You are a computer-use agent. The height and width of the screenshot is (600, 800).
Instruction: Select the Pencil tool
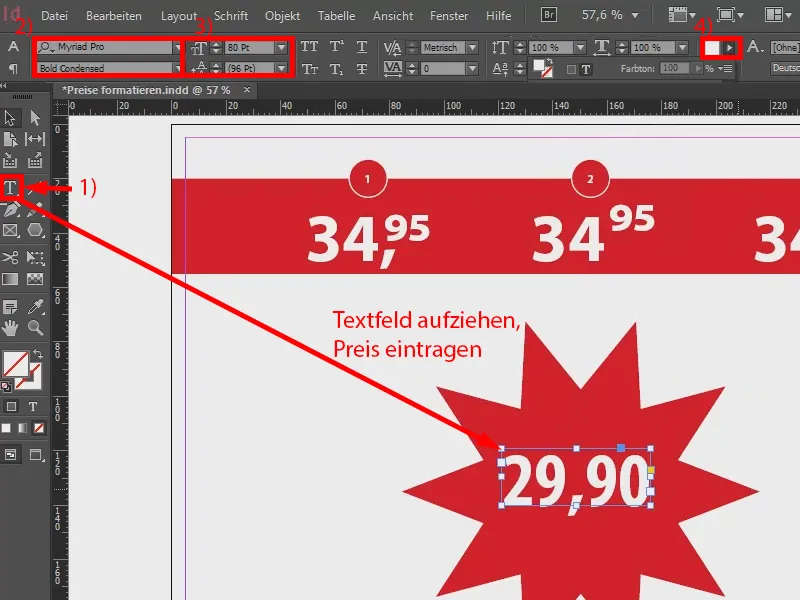35,209
